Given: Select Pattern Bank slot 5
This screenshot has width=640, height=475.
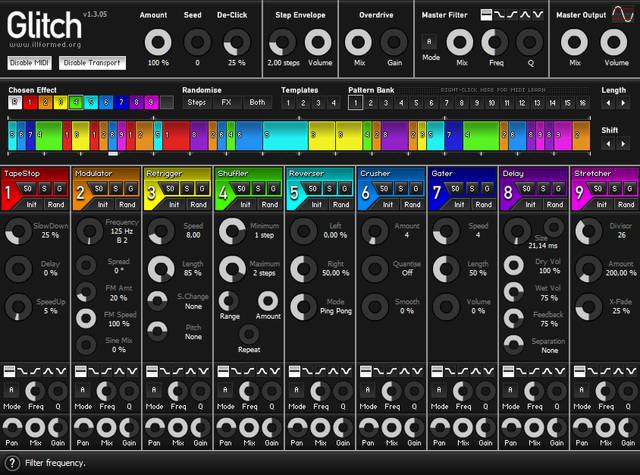Looking at the screenshot, I should 416,103.
